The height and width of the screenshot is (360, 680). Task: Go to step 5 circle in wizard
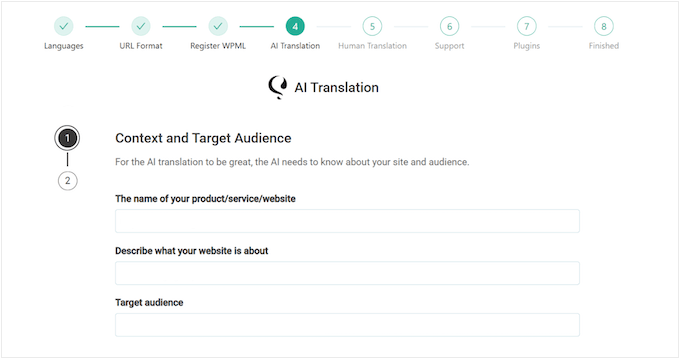point(372,26)
